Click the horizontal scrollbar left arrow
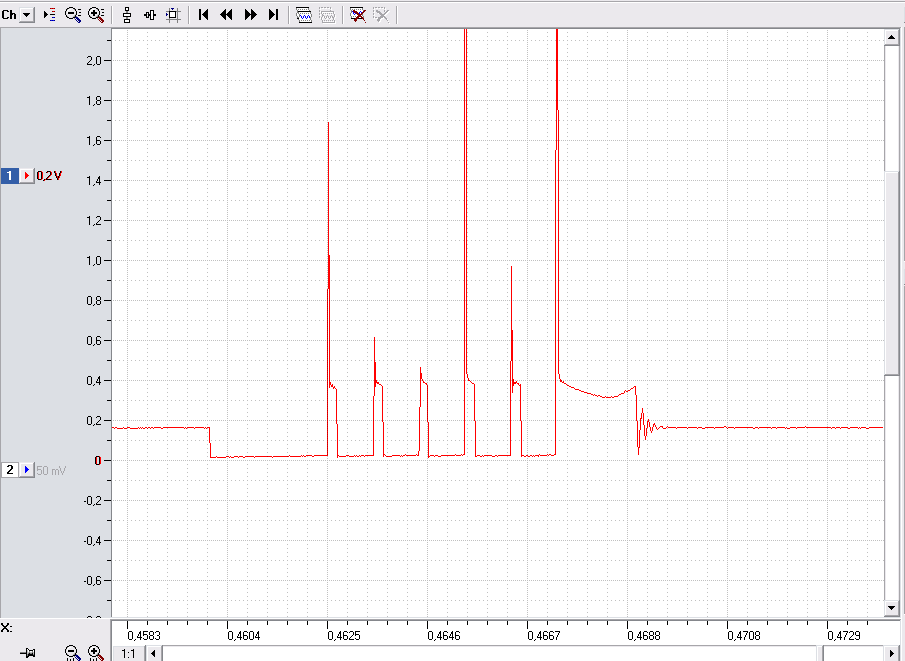 point(154,653)
